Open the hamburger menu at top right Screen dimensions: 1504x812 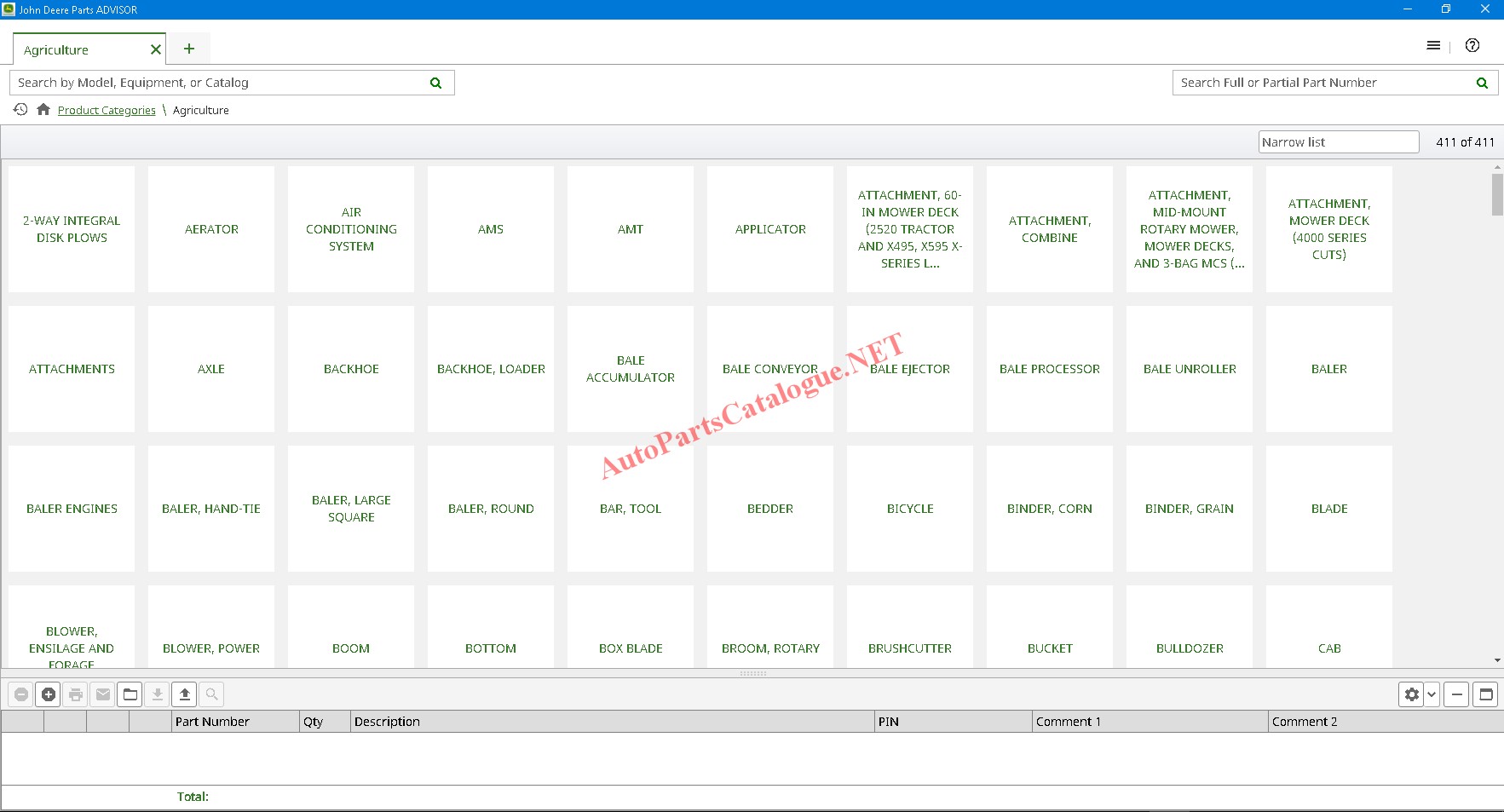[1433, 45]
